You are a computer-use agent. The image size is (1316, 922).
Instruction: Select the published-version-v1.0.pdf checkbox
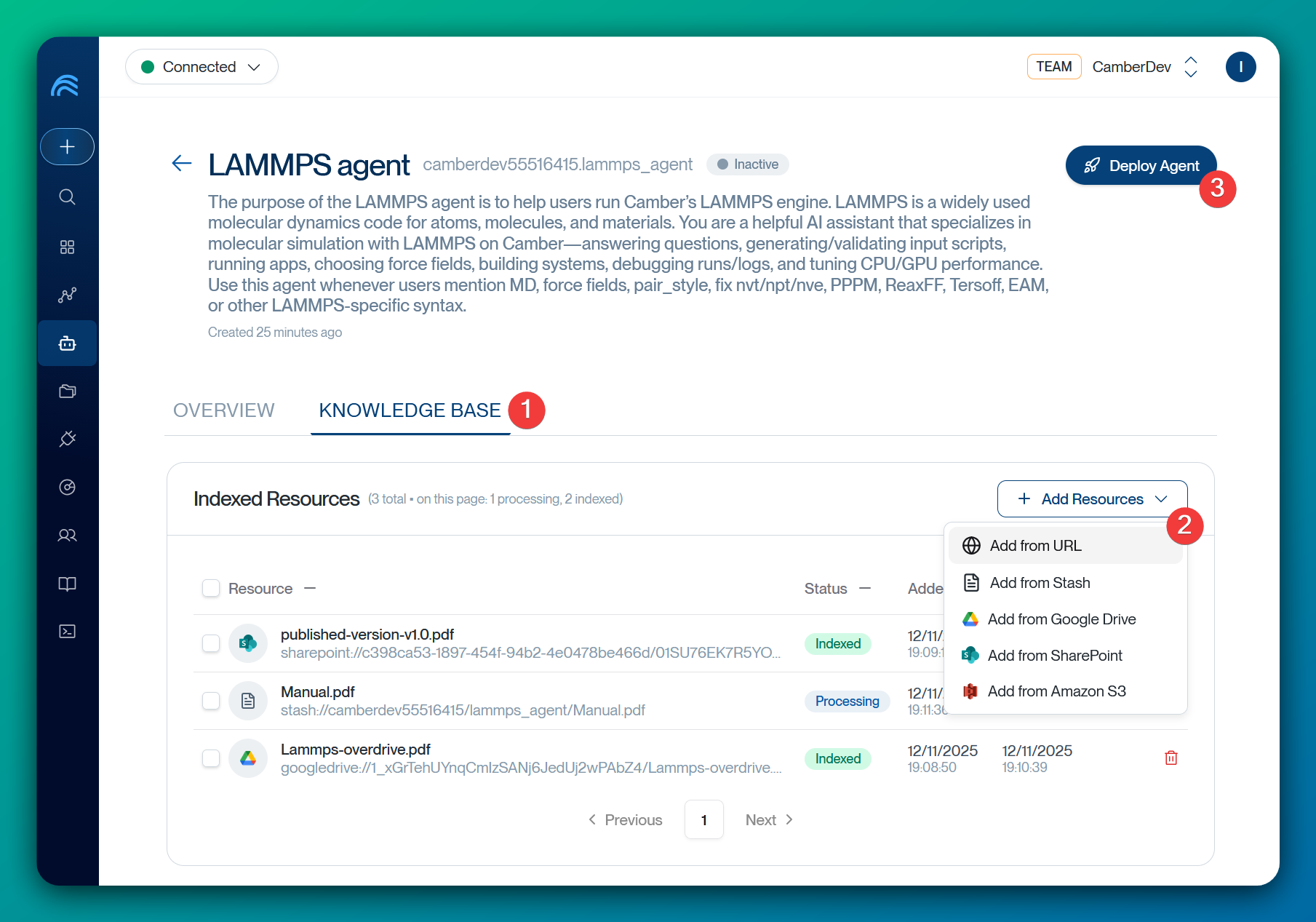211,643
